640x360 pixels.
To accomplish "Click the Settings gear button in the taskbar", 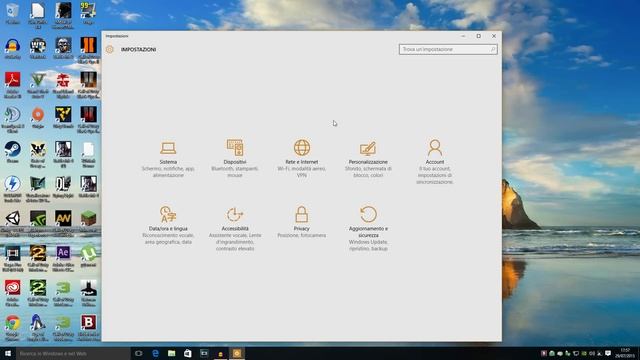I will click(x=237, y=353).
